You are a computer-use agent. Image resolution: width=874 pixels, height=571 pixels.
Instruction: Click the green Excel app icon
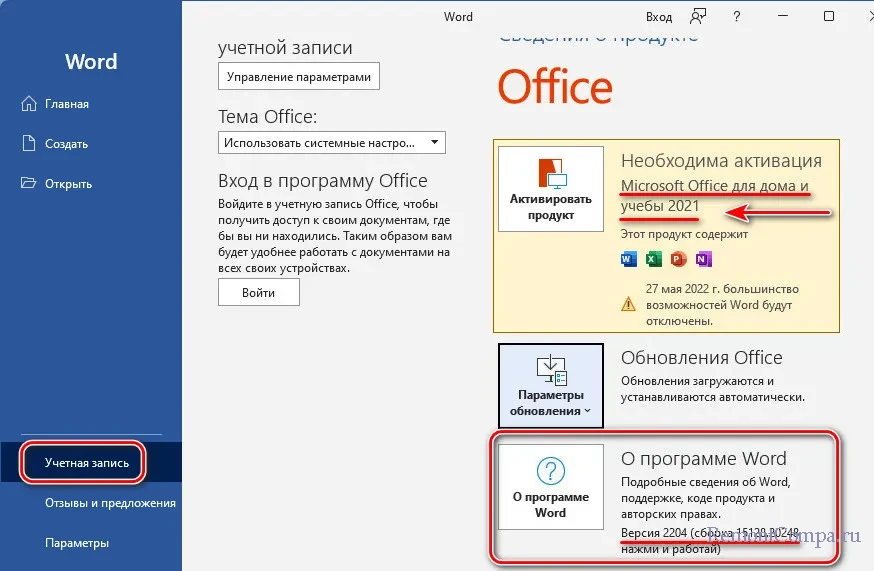(654, 259)
